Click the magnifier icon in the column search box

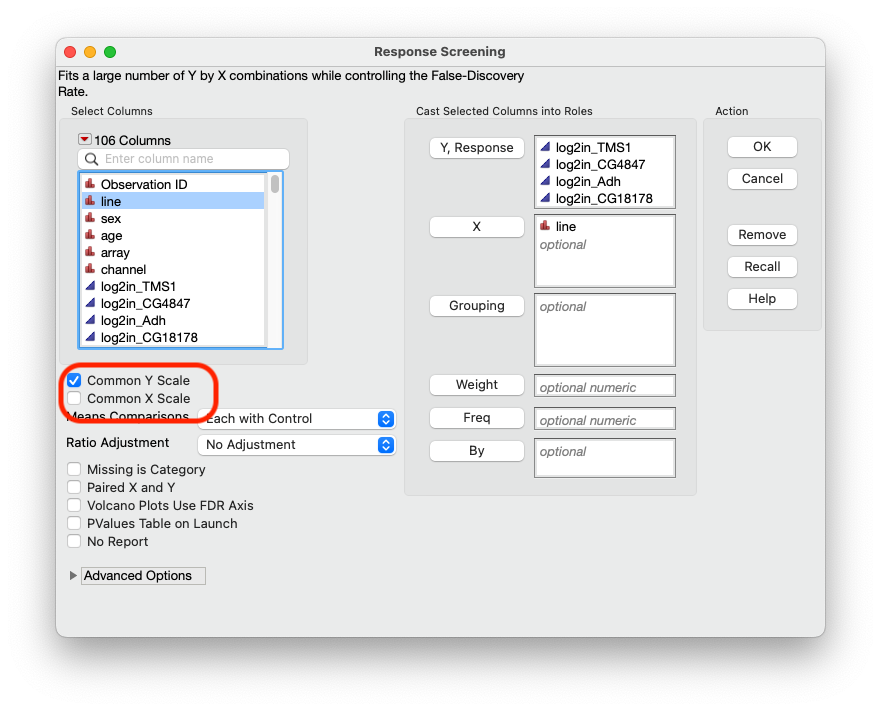pyautogui.click(x=91, y=159)
